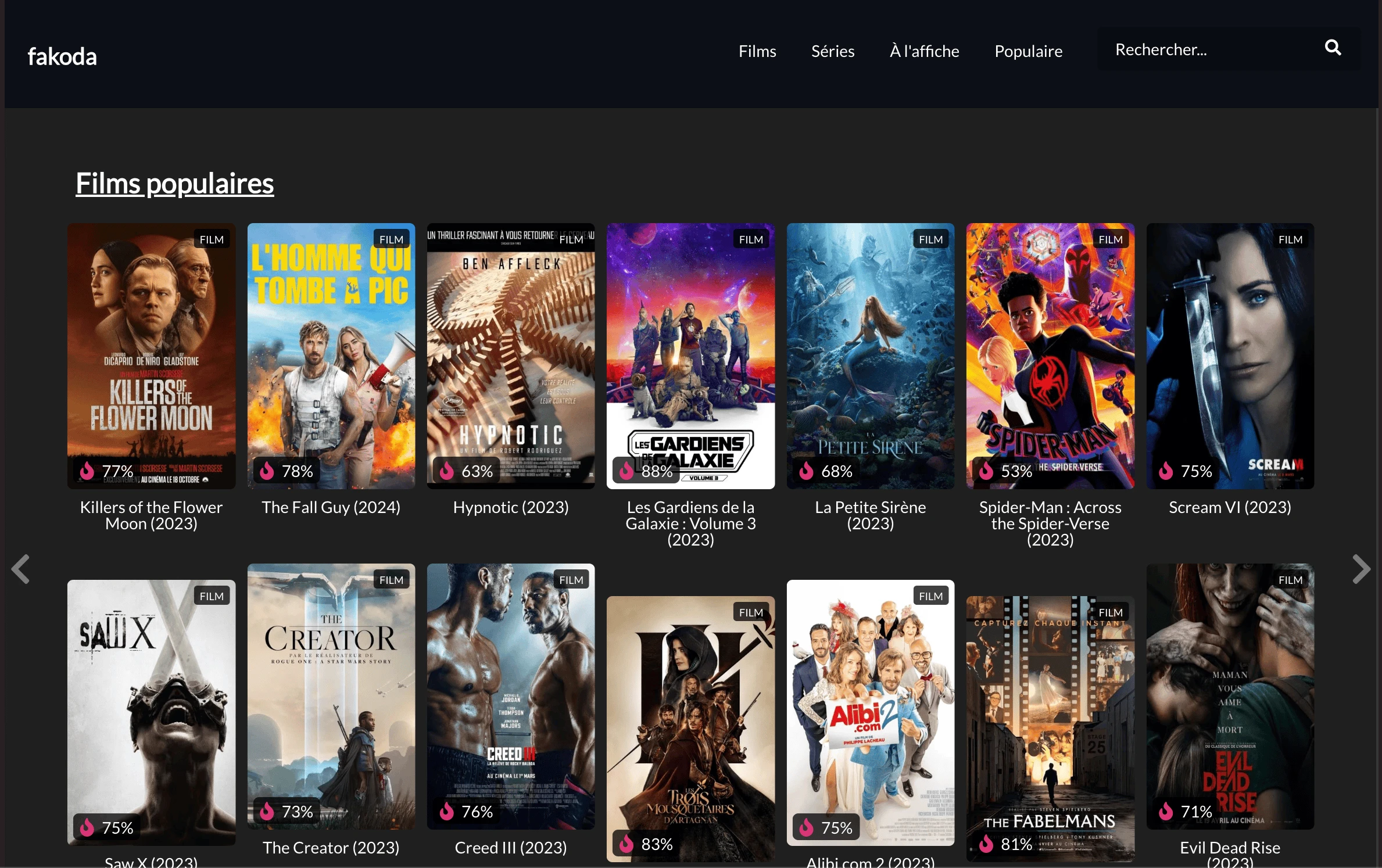Click the fakoda site logo
This screenshot has height=868, width=1382.
(x=62, y=56)
